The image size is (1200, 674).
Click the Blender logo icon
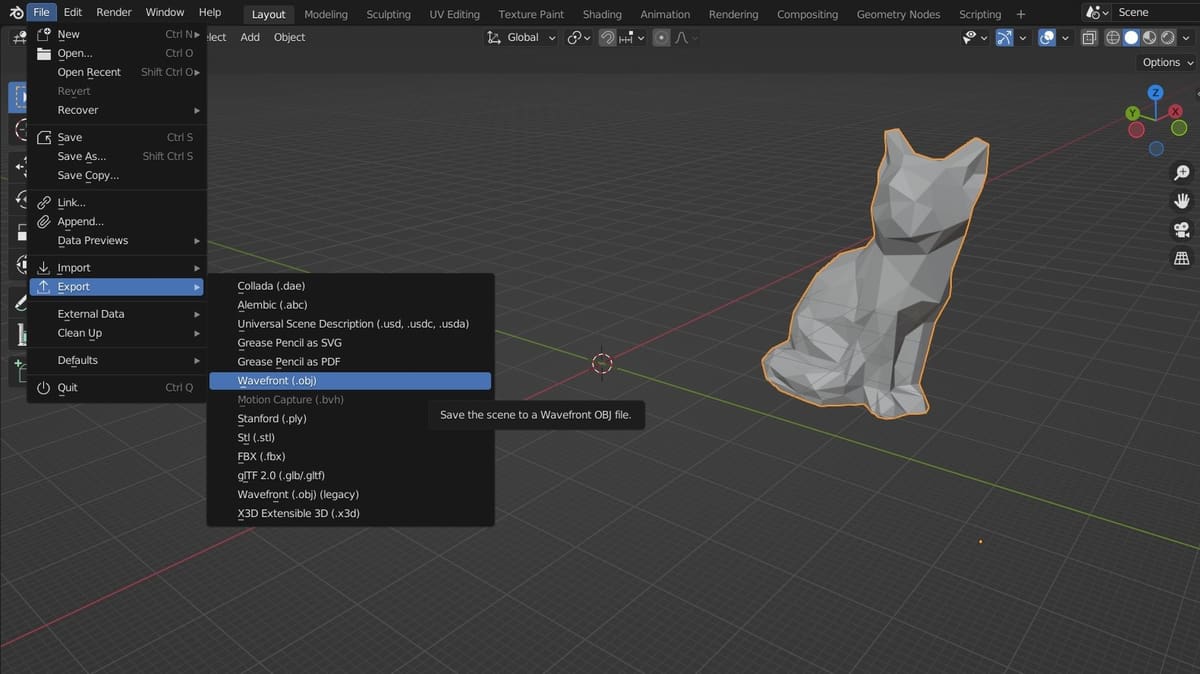point(16,12)
